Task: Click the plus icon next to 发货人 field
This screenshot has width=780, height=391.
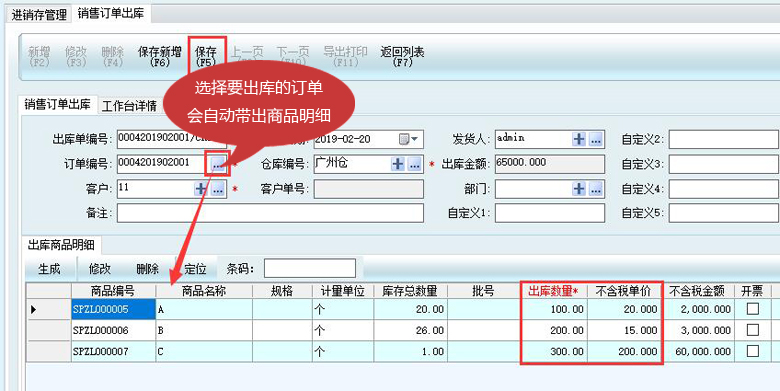Action: tap(579, 139)
